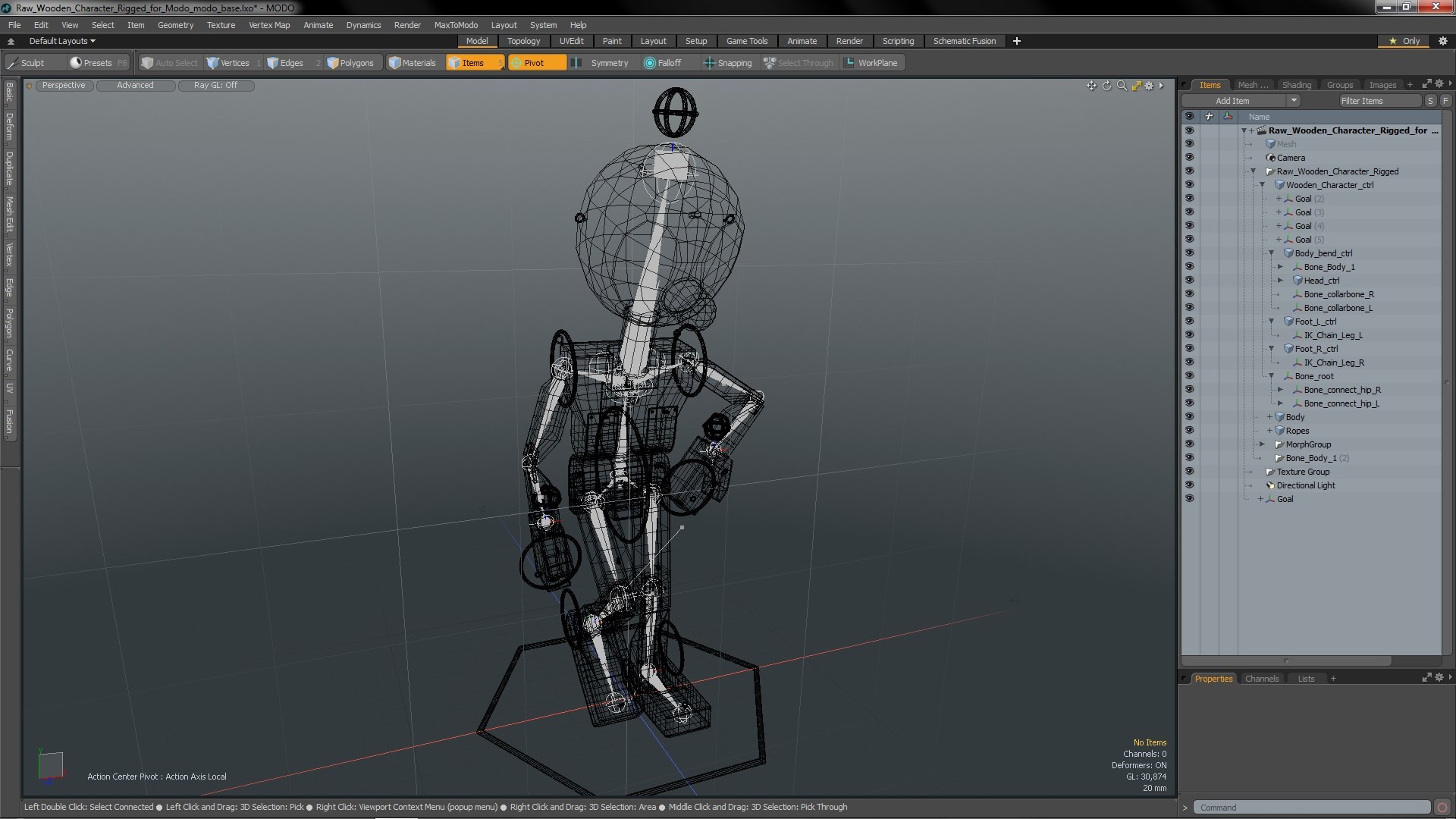Click the Items list horizontal scrollbar
The image size is (1456, 819).
pos(1286,661)
